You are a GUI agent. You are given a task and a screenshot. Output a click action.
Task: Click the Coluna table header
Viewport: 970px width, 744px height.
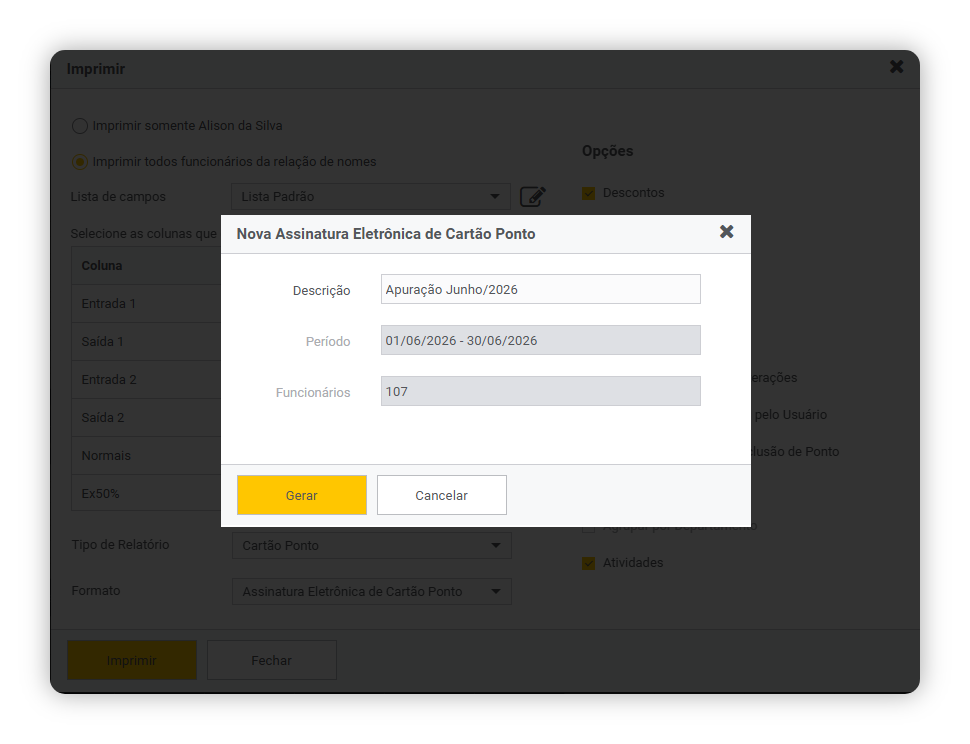[146, 266]
